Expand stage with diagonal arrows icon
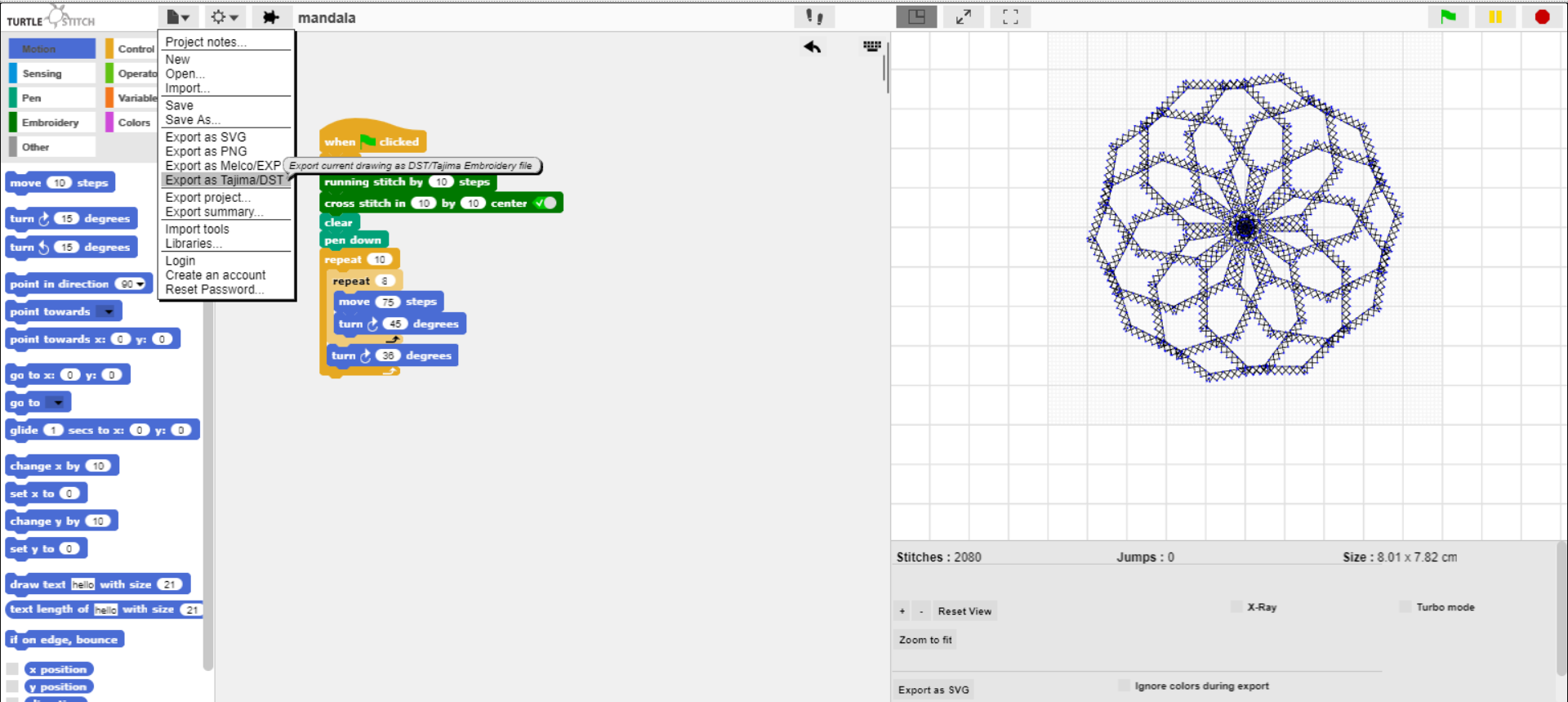The image size is (1568, 702). 964,16
